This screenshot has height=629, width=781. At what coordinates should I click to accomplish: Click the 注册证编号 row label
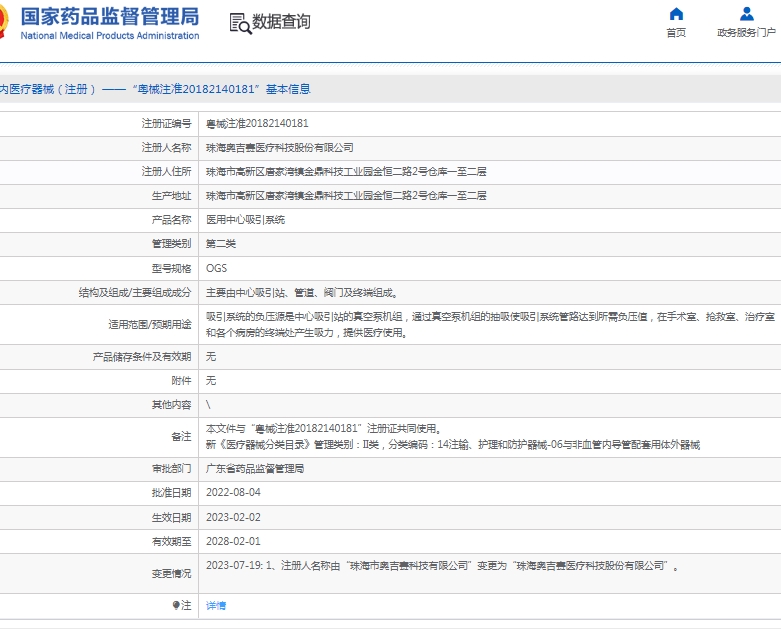pos(166,123)
